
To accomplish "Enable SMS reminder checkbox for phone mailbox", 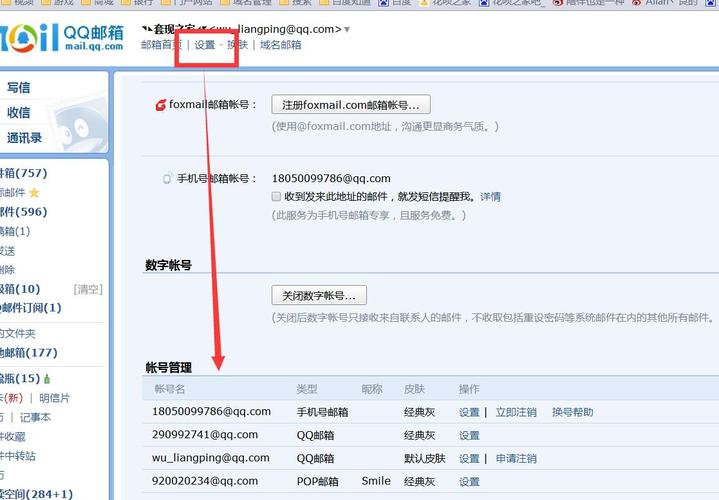I will point(276,197).
